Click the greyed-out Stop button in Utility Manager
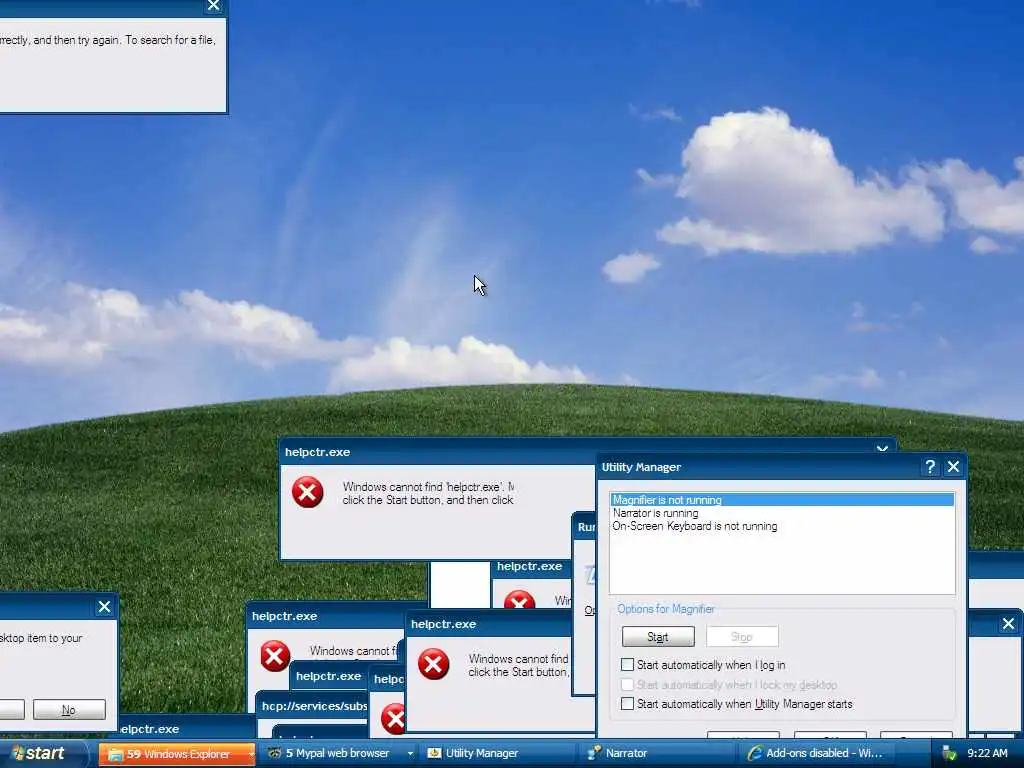The width and height of the screenshot is (1024, 768). tap(742, 637)
